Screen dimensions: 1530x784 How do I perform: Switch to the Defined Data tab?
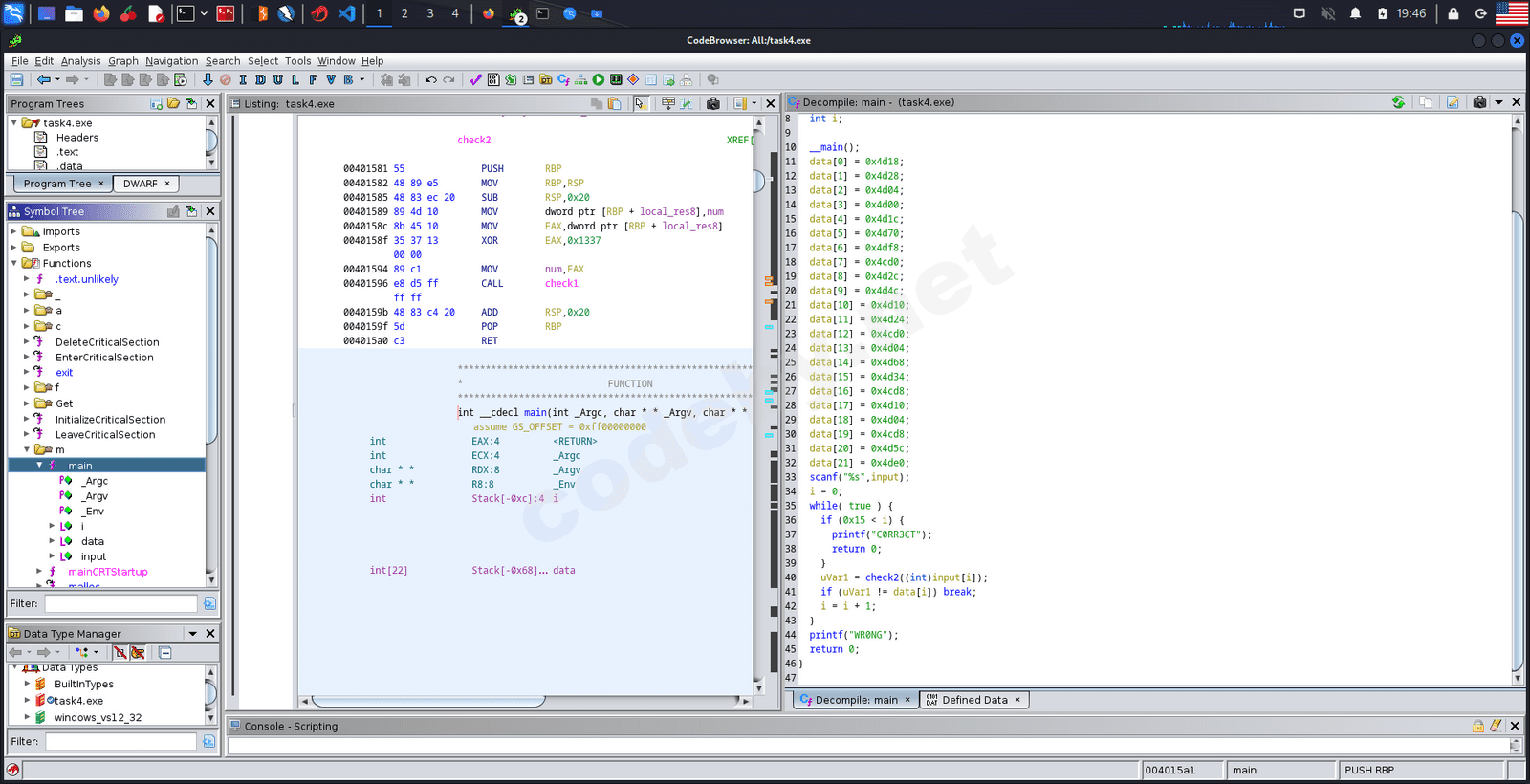[973, 700]
